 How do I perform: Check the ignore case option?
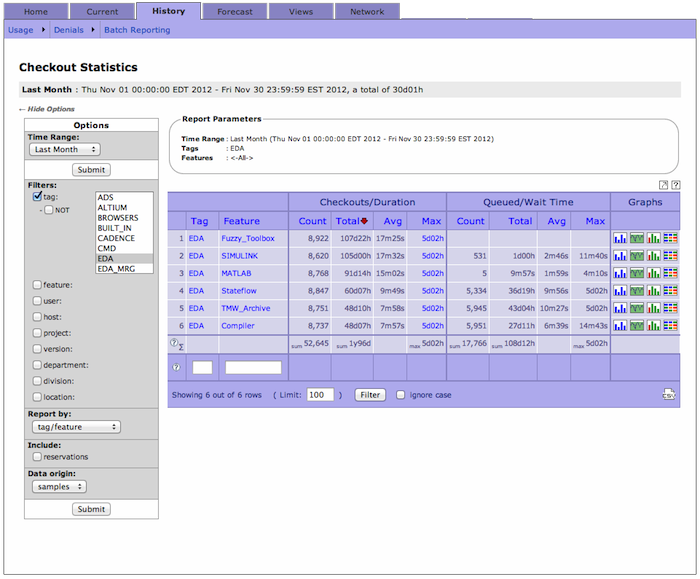click(x=401, y=395)
